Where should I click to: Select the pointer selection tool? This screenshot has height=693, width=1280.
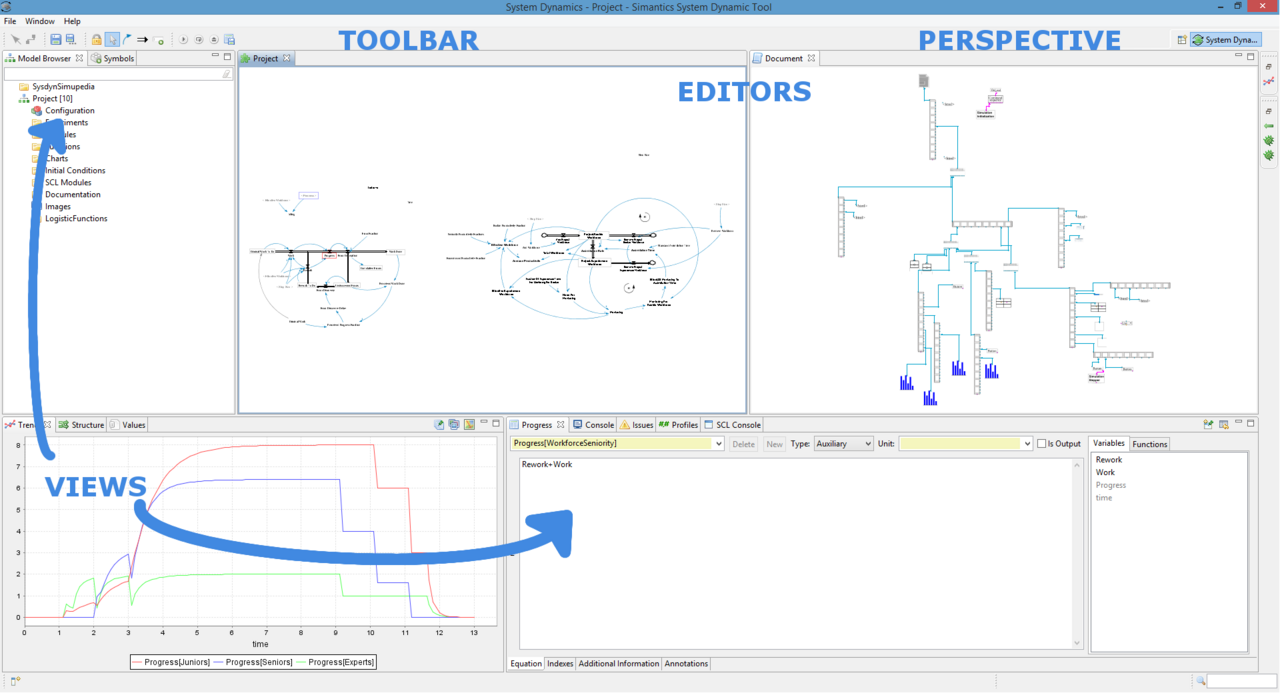pos(112,40)
